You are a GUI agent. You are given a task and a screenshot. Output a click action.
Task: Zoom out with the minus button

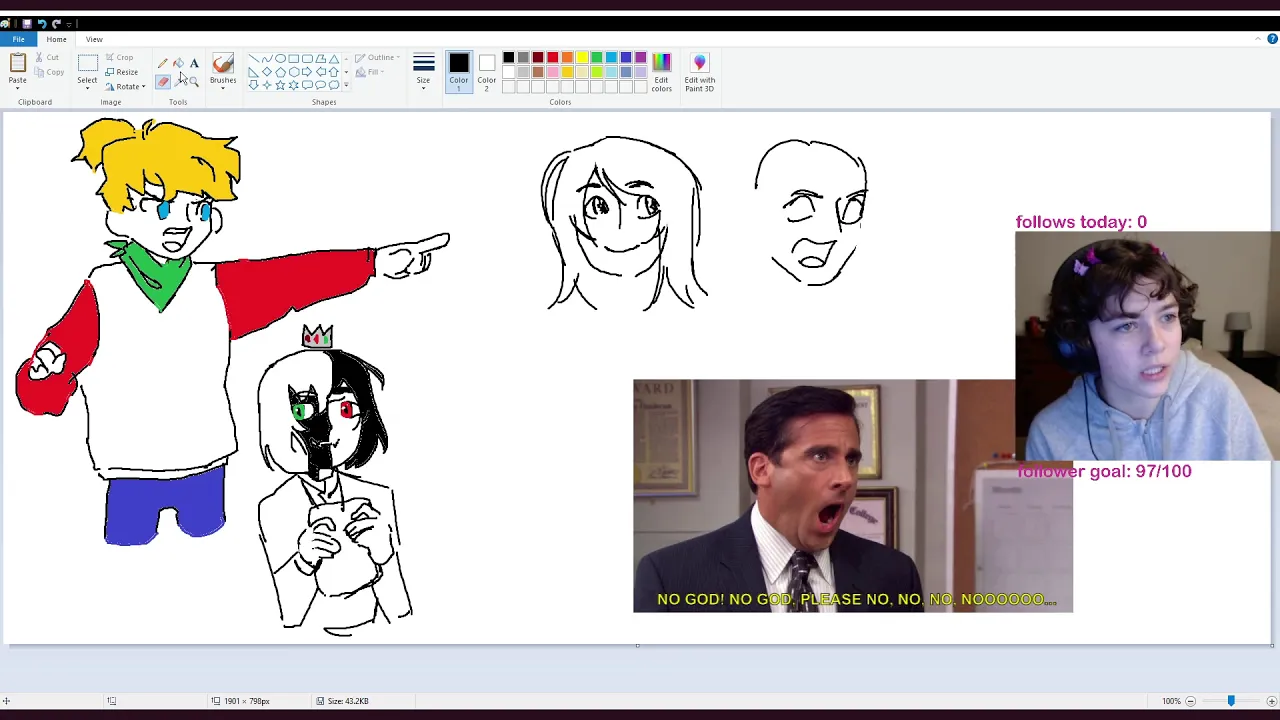tap(1190, 701)
